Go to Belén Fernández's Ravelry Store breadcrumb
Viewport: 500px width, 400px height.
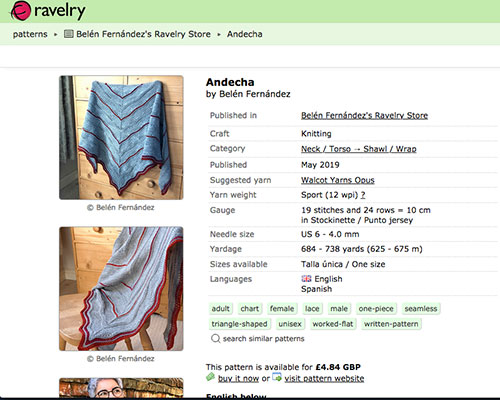(x=143, y=34)
